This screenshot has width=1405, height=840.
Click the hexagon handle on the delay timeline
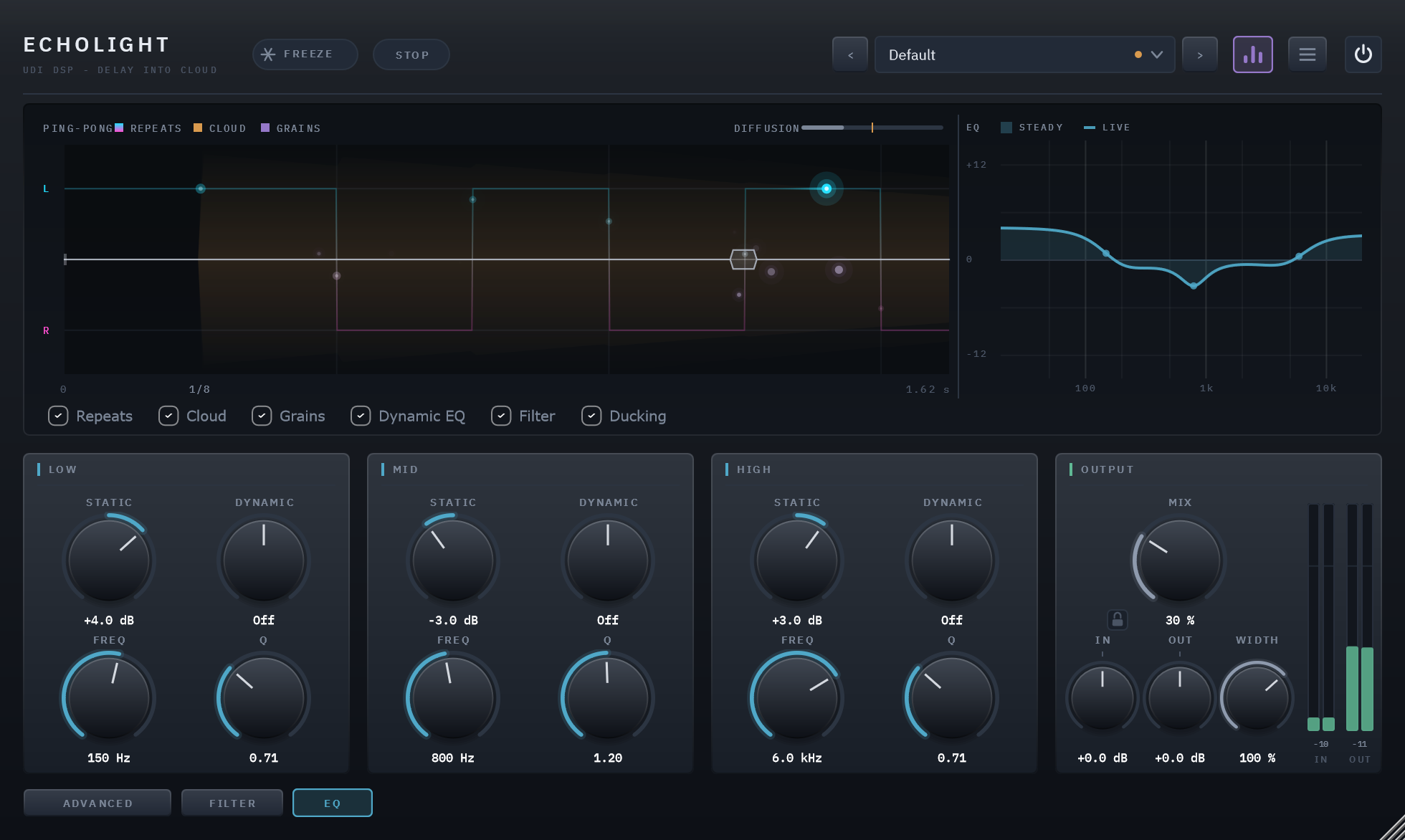(743, 259)
